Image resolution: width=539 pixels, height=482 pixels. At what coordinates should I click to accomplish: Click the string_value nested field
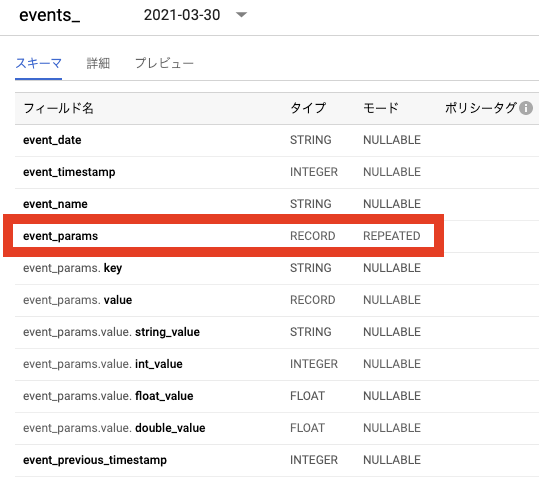167,332
